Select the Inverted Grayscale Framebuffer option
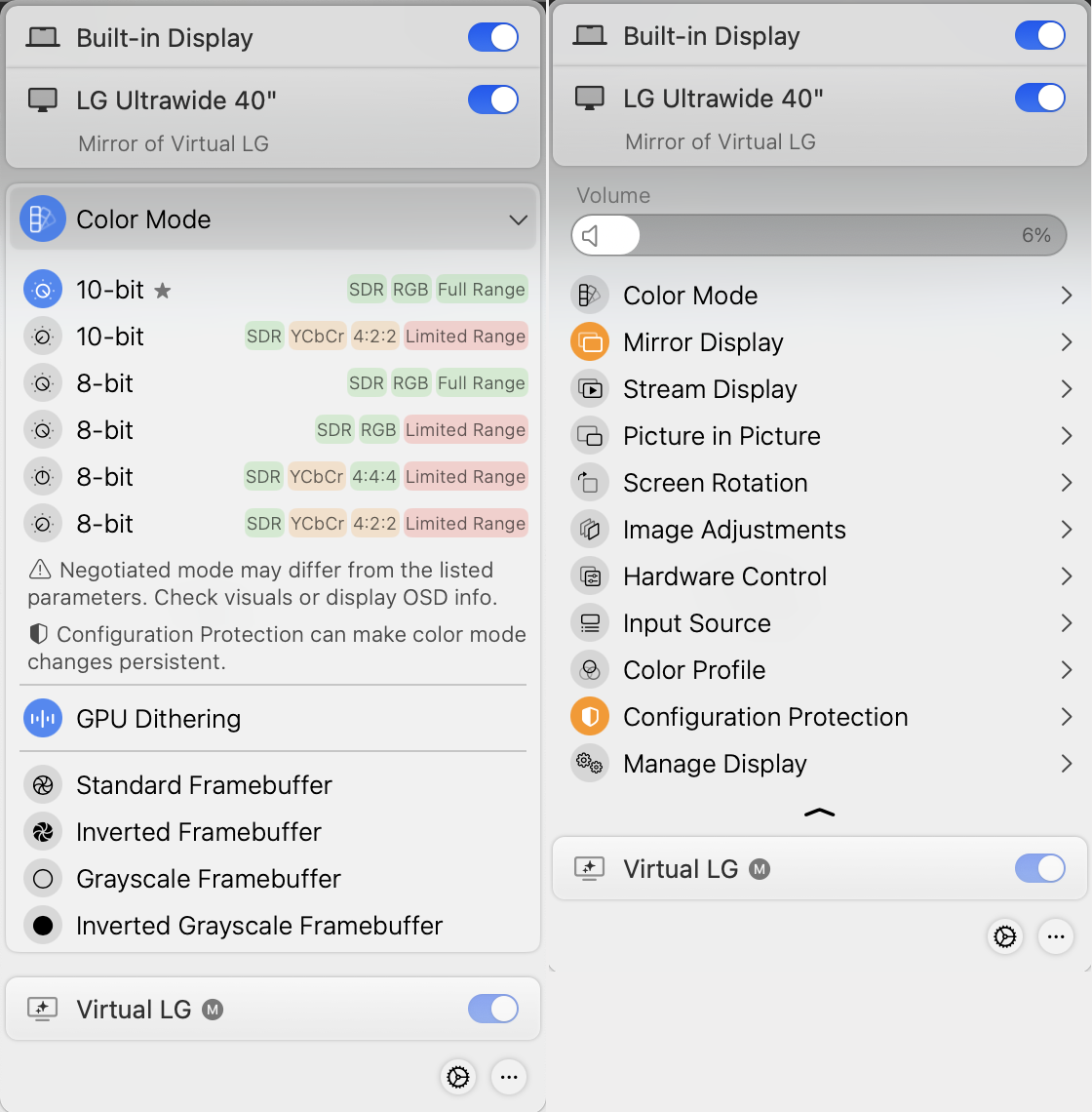 [258, 926]
